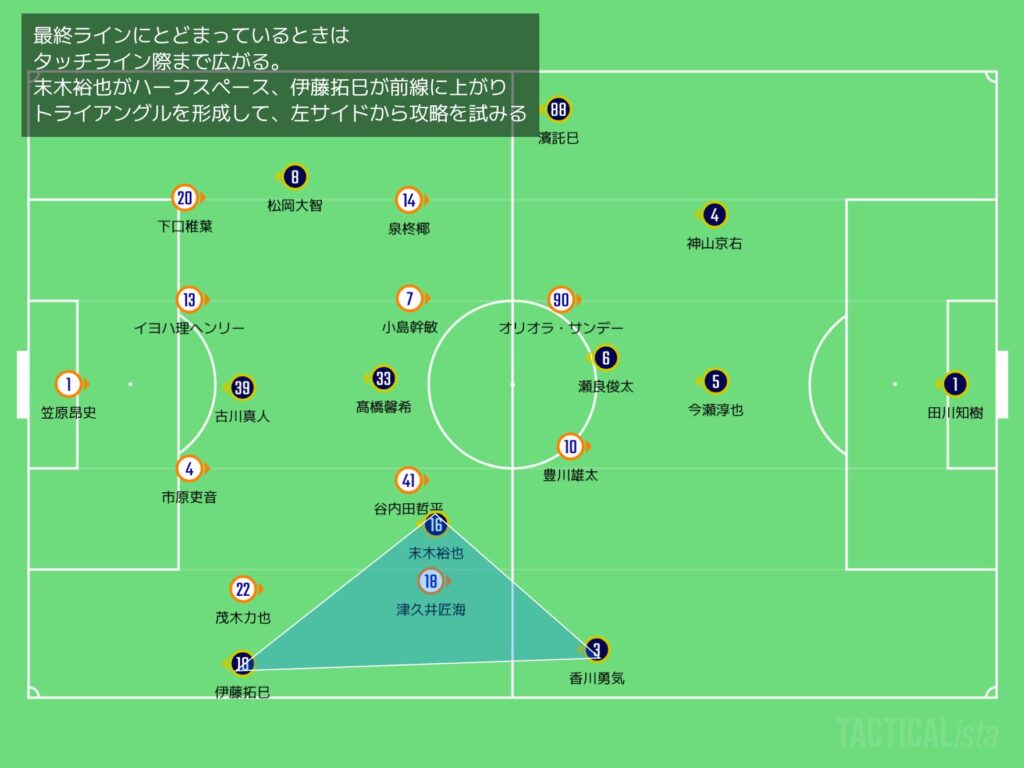Select navy marker 39 古川真人

click(242, 388)
